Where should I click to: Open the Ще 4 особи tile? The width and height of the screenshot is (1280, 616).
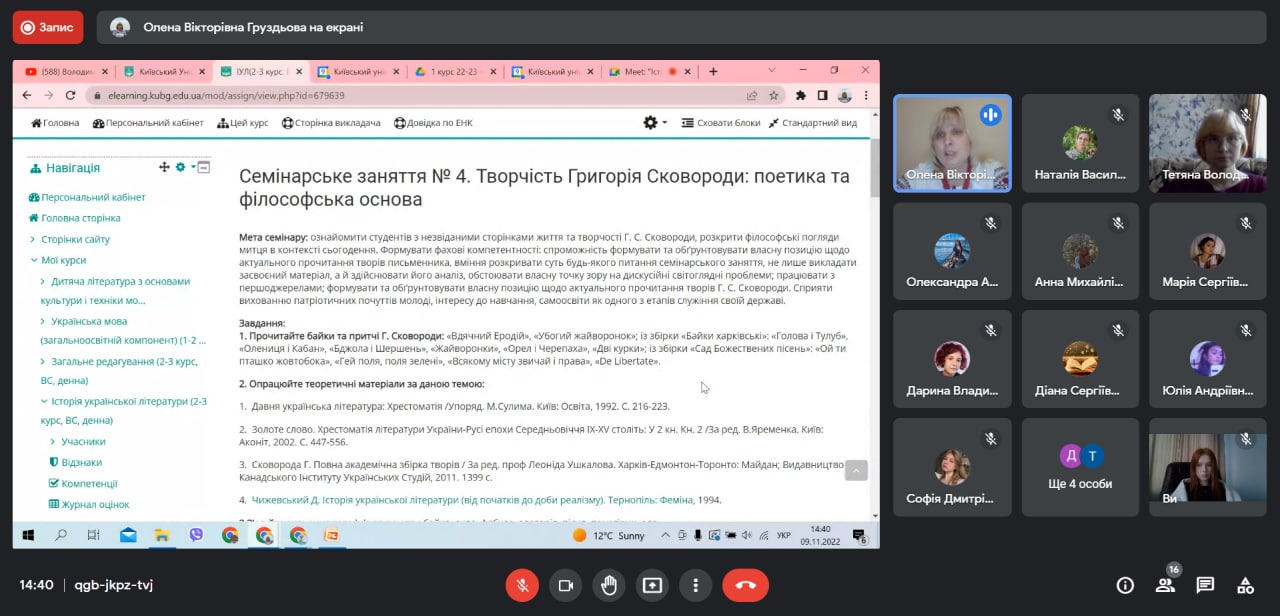(x=1080, y=467)
